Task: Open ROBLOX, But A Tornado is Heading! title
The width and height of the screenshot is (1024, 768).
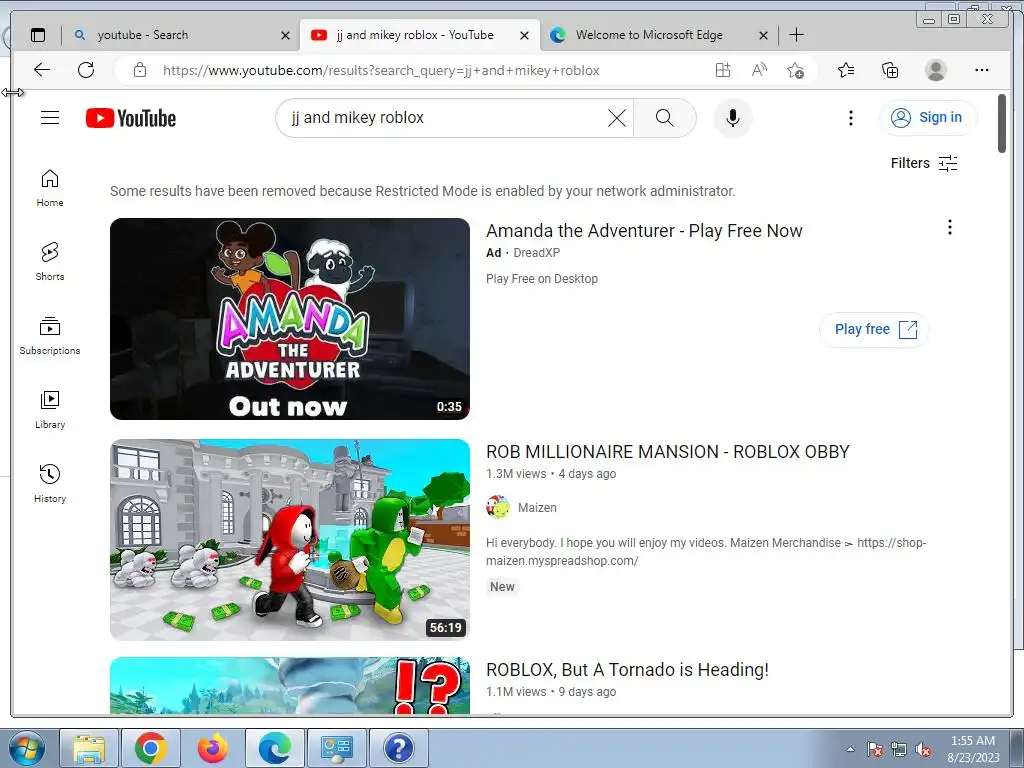Action: pyautogui.click(x=627, y=669)
